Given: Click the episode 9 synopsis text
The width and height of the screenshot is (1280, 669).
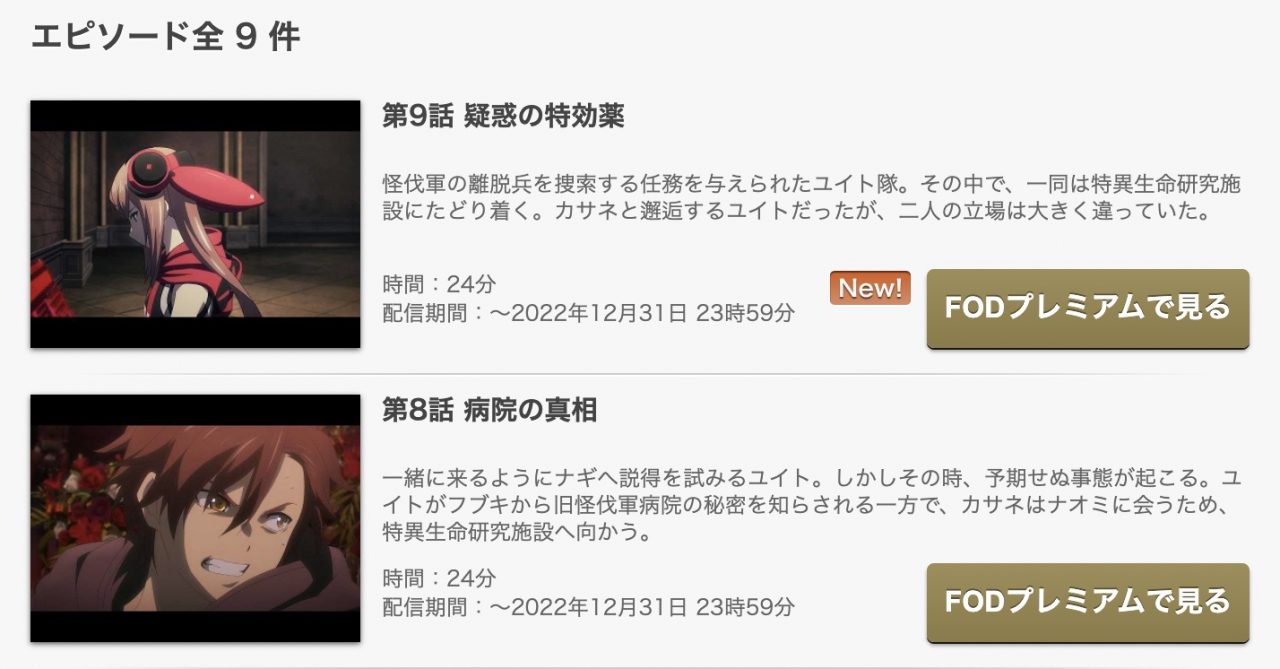Looking at the screenshot, I should (x=811, y=199).
